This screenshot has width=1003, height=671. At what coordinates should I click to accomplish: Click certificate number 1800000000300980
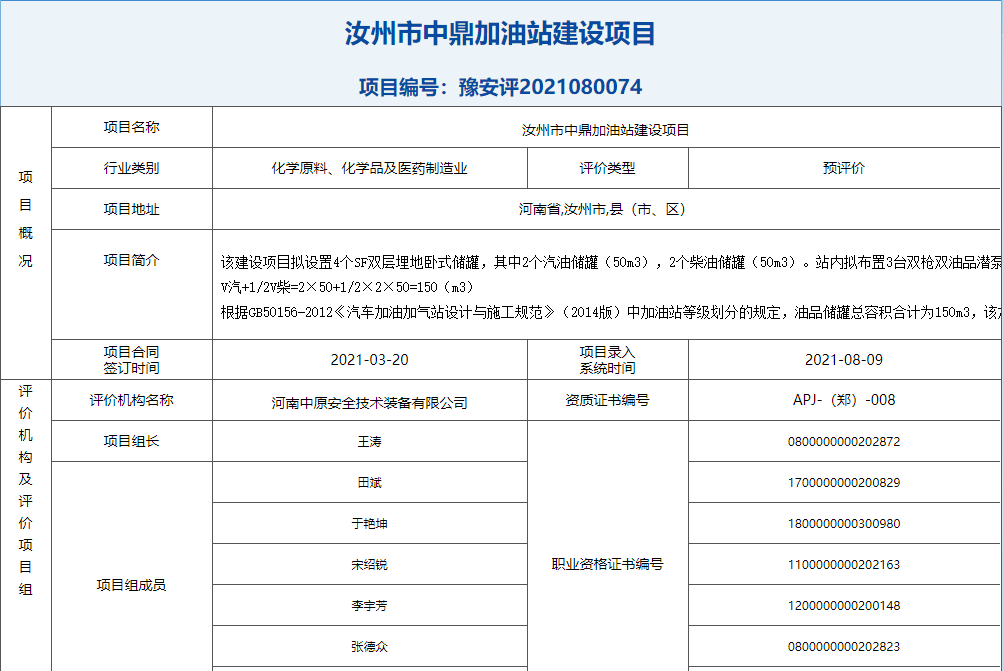[844, 524]
